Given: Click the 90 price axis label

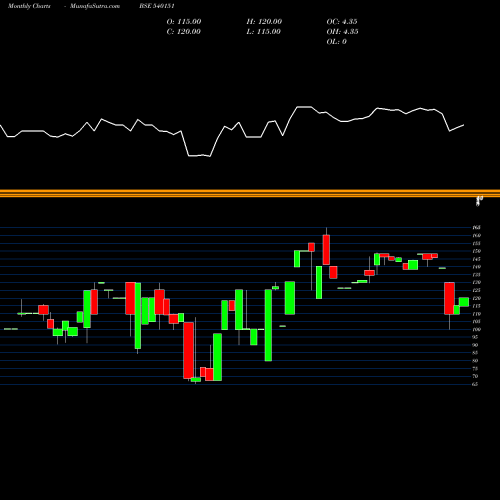Looking at the screenshot, I should point(475,345).
